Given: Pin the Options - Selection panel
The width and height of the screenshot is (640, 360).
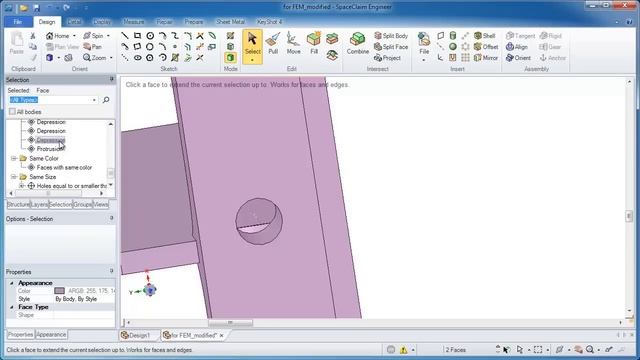Looking at the screenshot, I should point(111,218).
